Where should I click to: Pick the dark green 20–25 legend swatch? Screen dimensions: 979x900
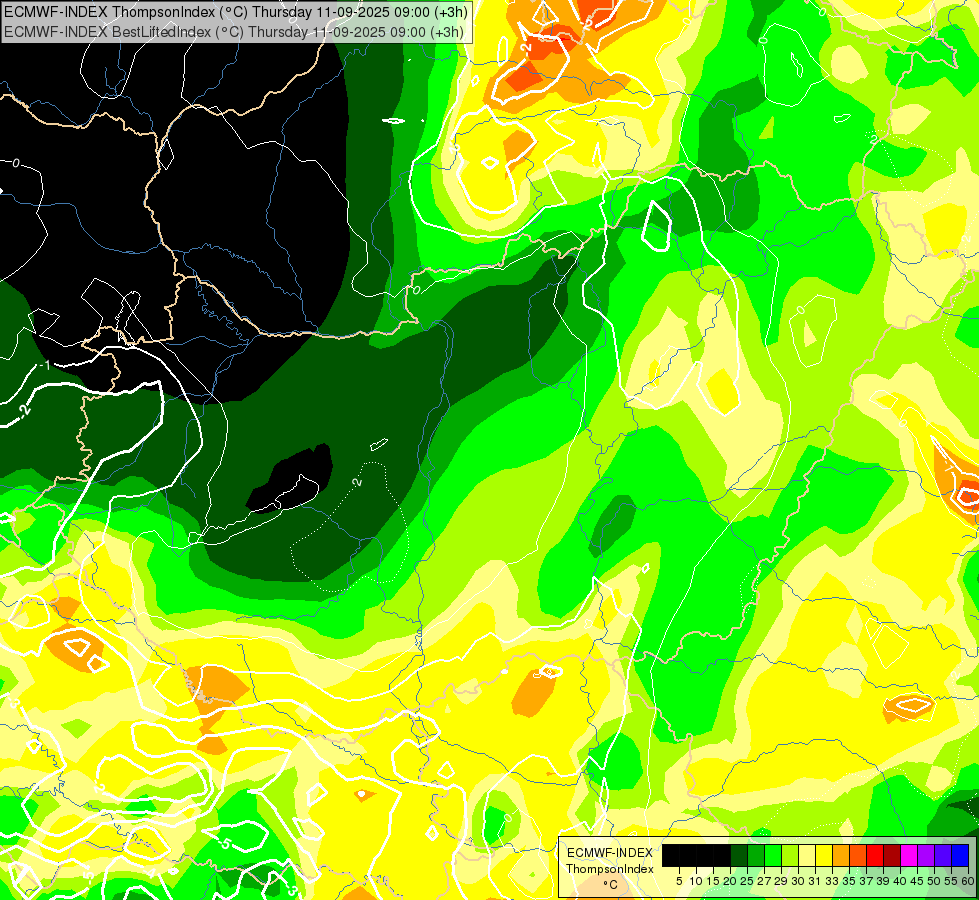[739, 856]
